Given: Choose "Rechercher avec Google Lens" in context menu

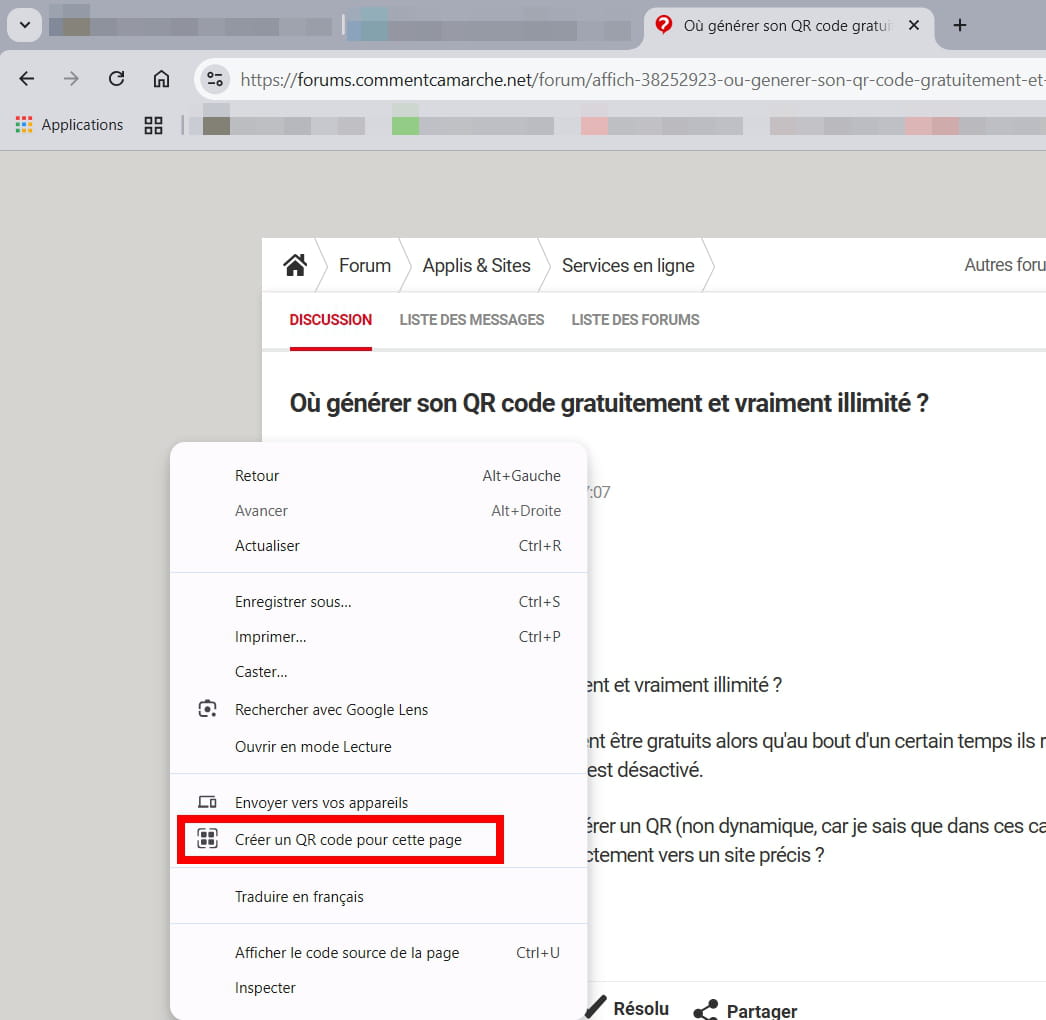Looking at the screenshot, I should pos(331,710).
